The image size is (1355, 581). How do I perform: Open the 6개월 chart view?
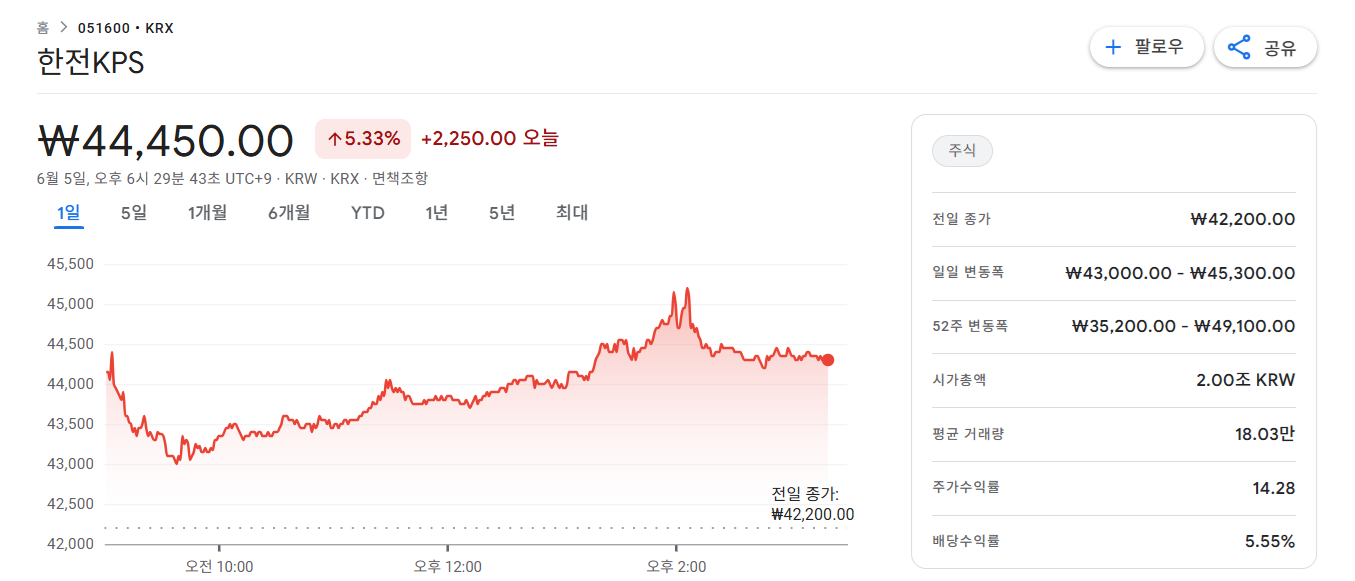[x=288, y=212]
